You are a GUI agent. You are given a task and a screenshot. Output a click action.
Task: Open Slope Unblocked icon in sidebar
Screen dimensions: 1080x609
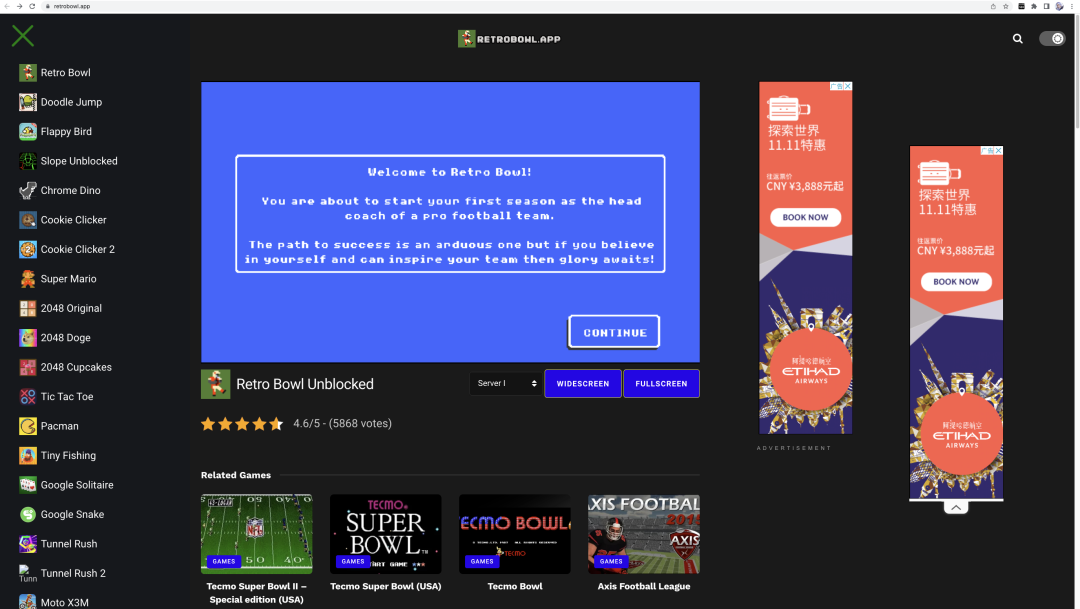[x=28, y=161]
